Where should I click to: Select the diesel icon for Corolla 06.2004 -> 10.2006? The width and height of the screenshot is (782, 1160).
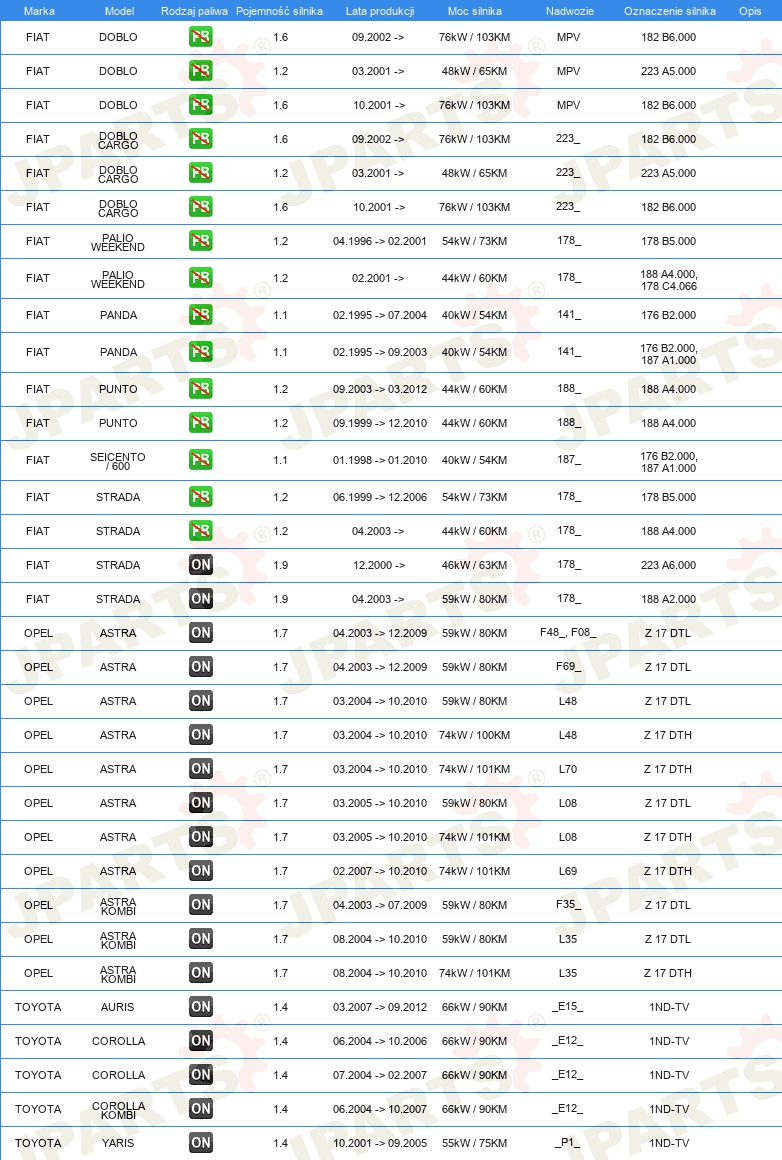tap(200, 1042)
